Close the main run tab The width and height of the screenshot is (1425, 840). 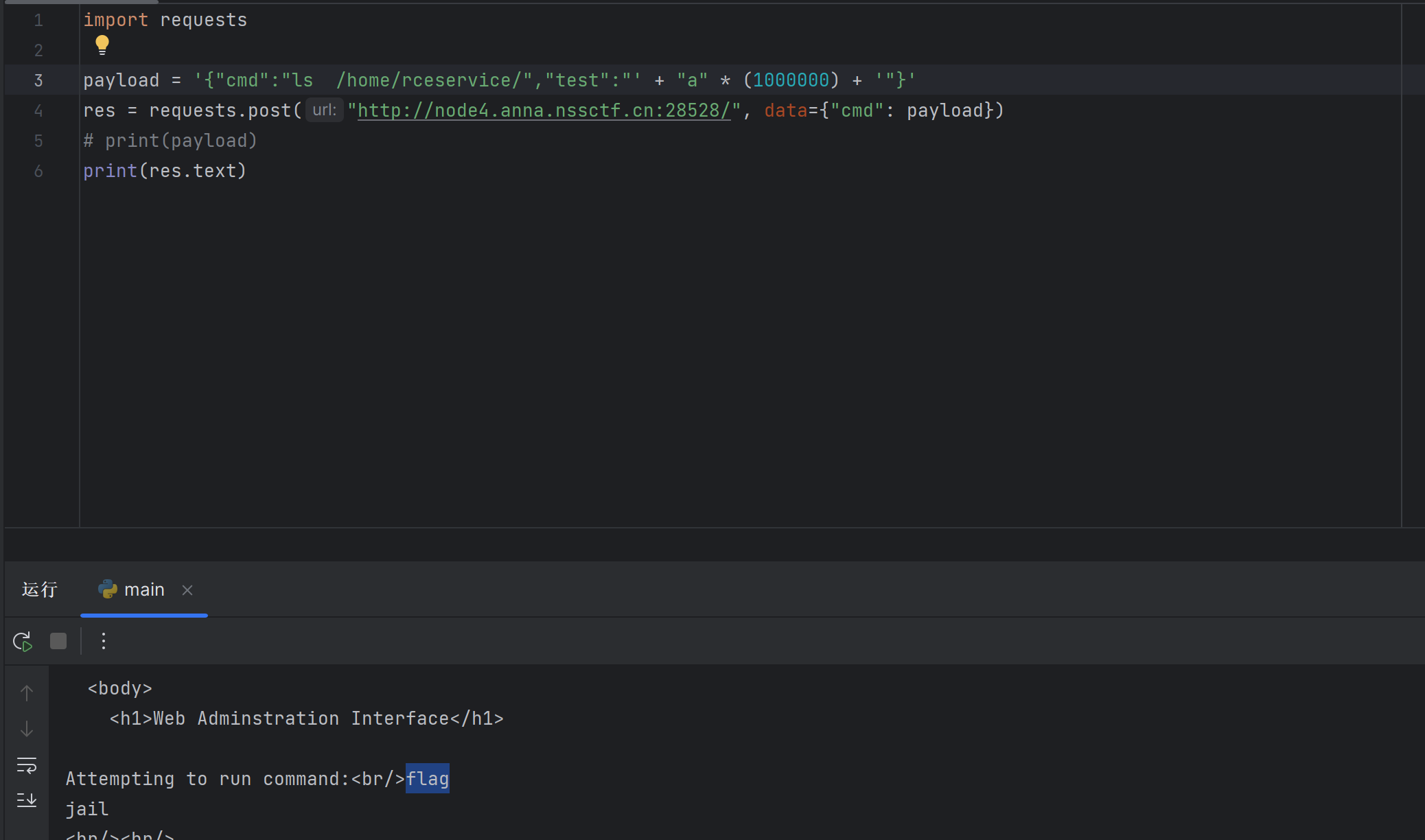(187, 590)
